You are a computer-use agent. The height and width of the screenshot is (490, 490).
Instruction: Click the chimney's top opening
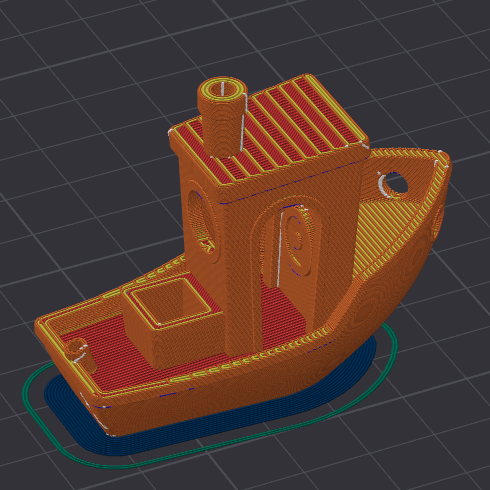click(x=222, y=88)
